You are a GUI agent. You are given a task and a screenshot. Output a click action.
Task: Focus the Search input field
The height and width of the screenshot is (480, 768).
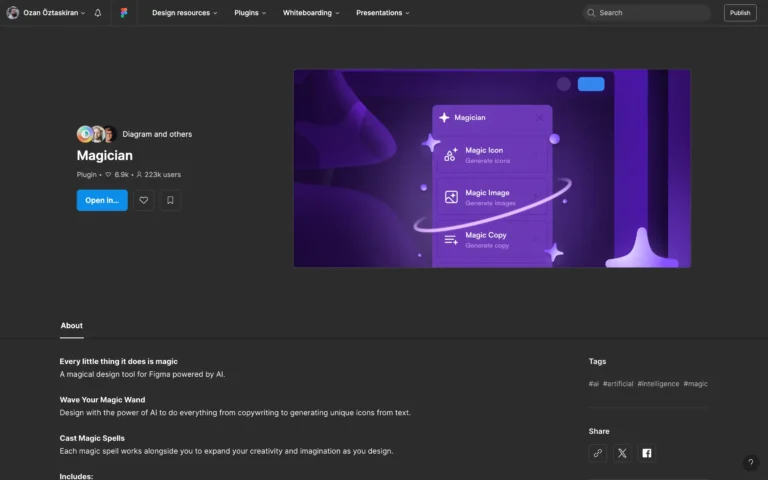click(647, 13)
